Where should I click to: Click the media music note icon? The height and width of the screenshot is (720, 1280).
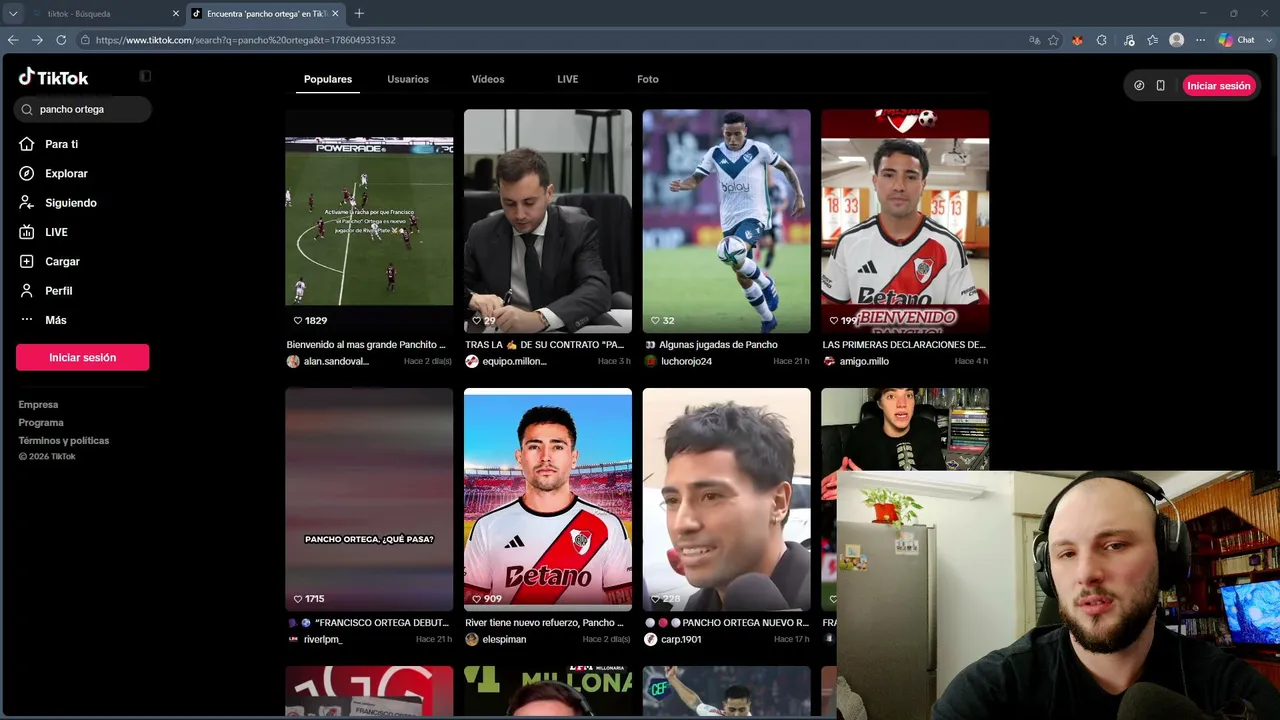pyautogui.click(x=1129, y=40)
